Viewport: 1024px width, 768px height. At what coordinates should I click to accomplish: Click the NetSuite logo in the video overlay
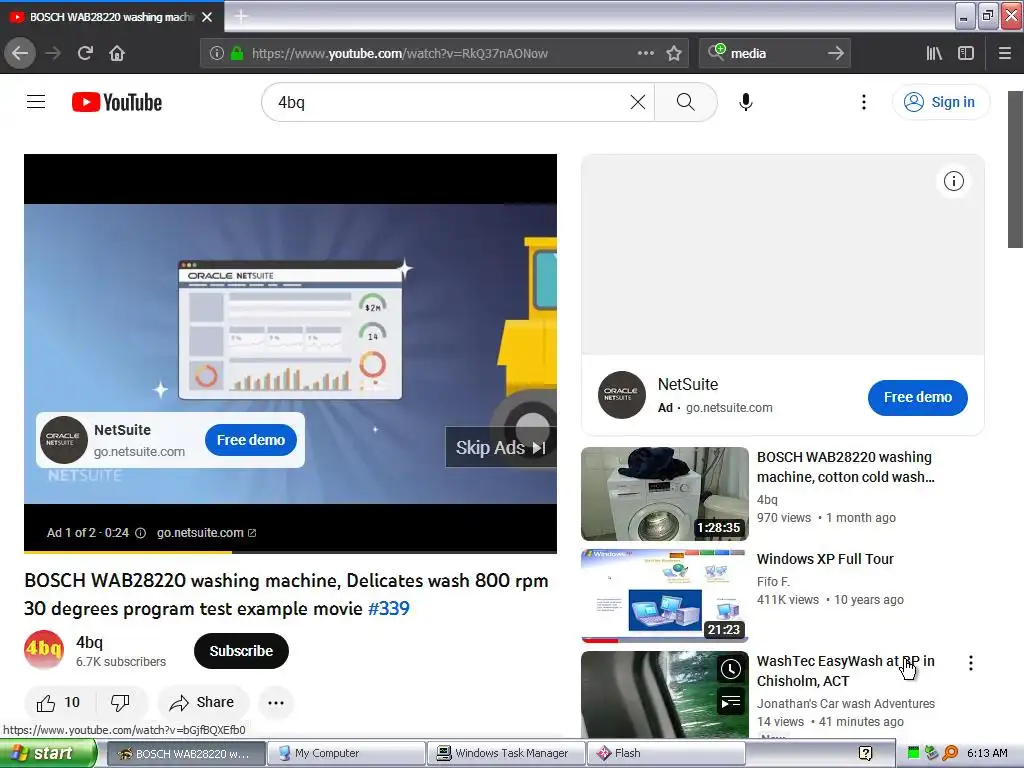[63, 440]
